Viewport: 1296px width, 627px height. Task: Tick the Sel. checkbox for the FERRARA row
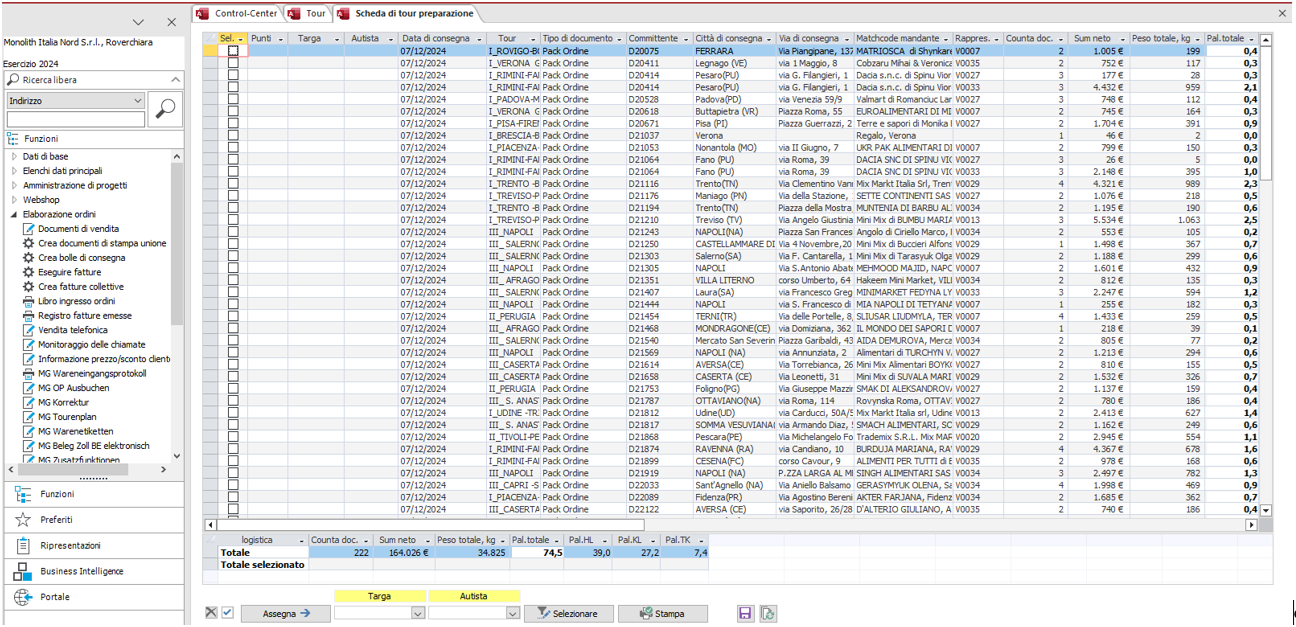pyautogui.click(x=233, y=50)
